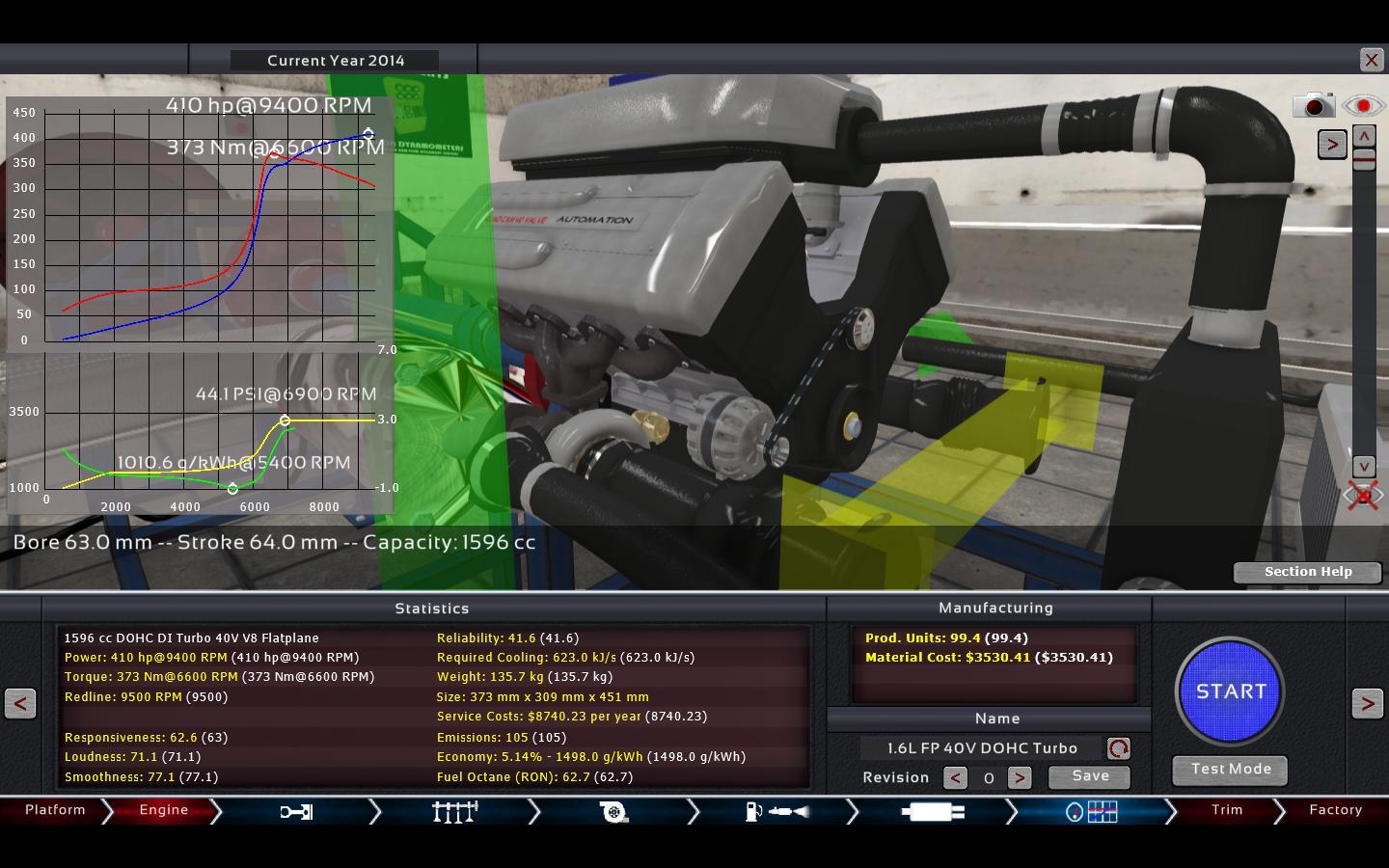The height and width of the screenshot is (868, 1389).
Task: Click the Save revision button
Action: [x=1089, y=776]
